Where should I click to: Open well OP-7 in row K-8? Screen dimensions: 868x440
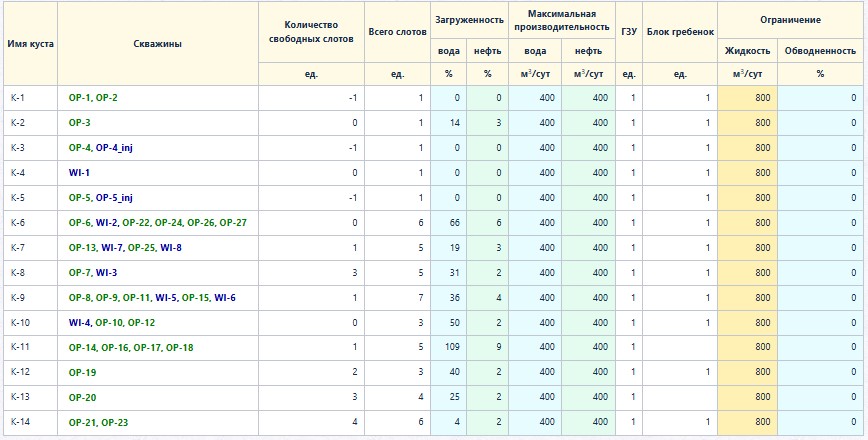click(80, 272)
